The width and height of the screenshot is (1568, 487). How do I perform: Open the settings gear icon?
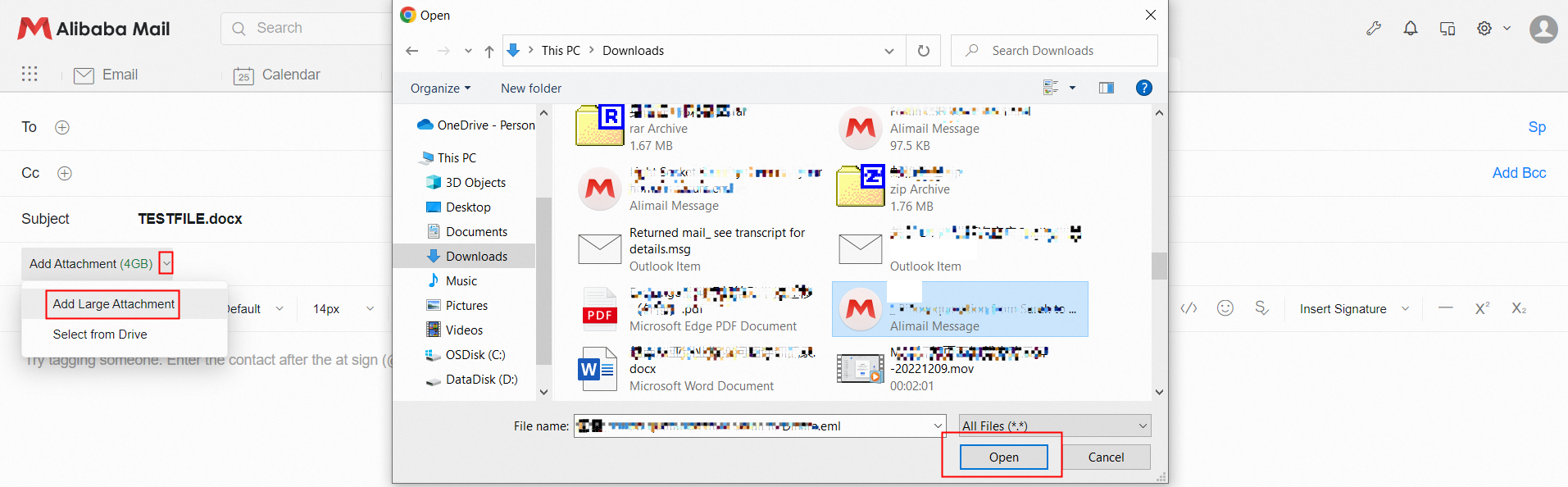(1484, 29)
